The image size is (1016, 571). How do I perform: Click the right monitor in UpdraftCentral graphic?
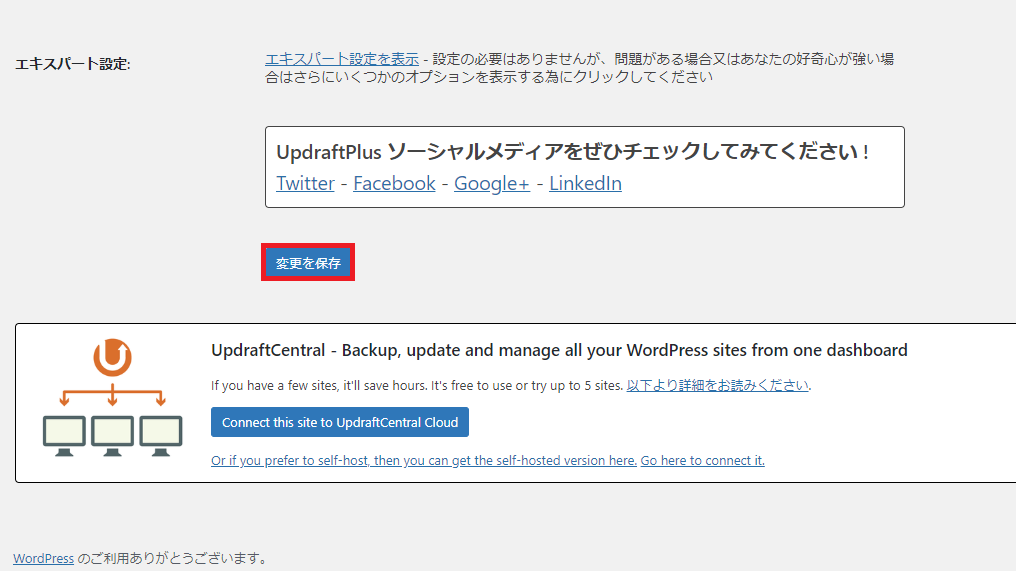[x=161, y=432]
